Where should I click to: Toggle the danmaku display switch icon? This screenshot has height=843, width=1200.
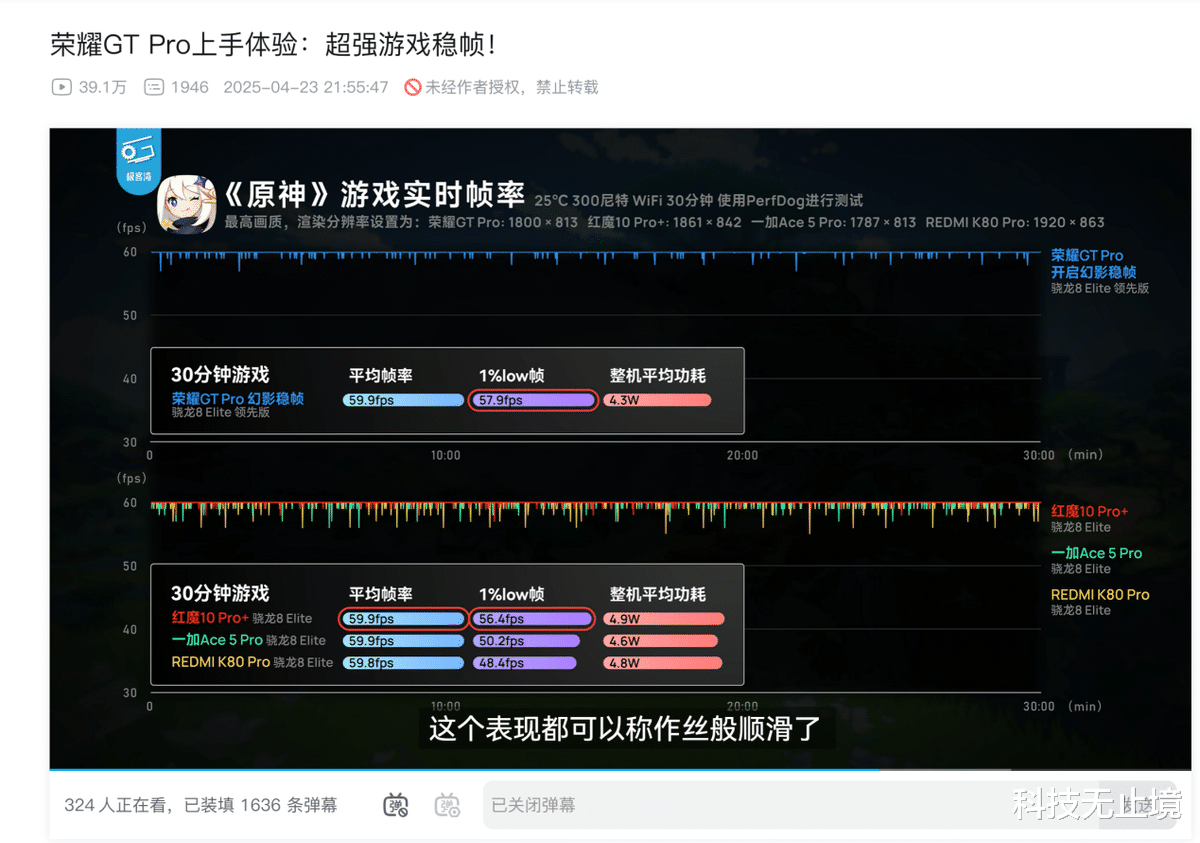pyautogui.click(x=397, y=805)
